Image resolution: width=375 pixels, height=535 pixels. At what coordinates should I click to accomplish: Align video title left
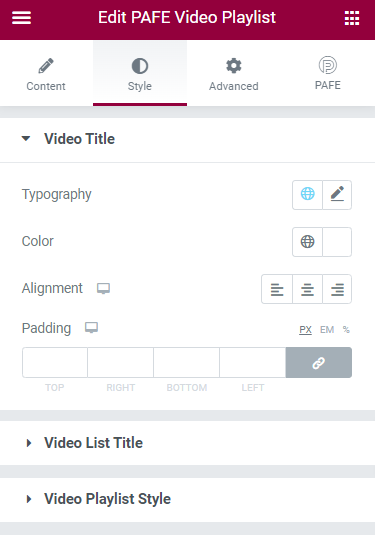[x=277, y=289]
